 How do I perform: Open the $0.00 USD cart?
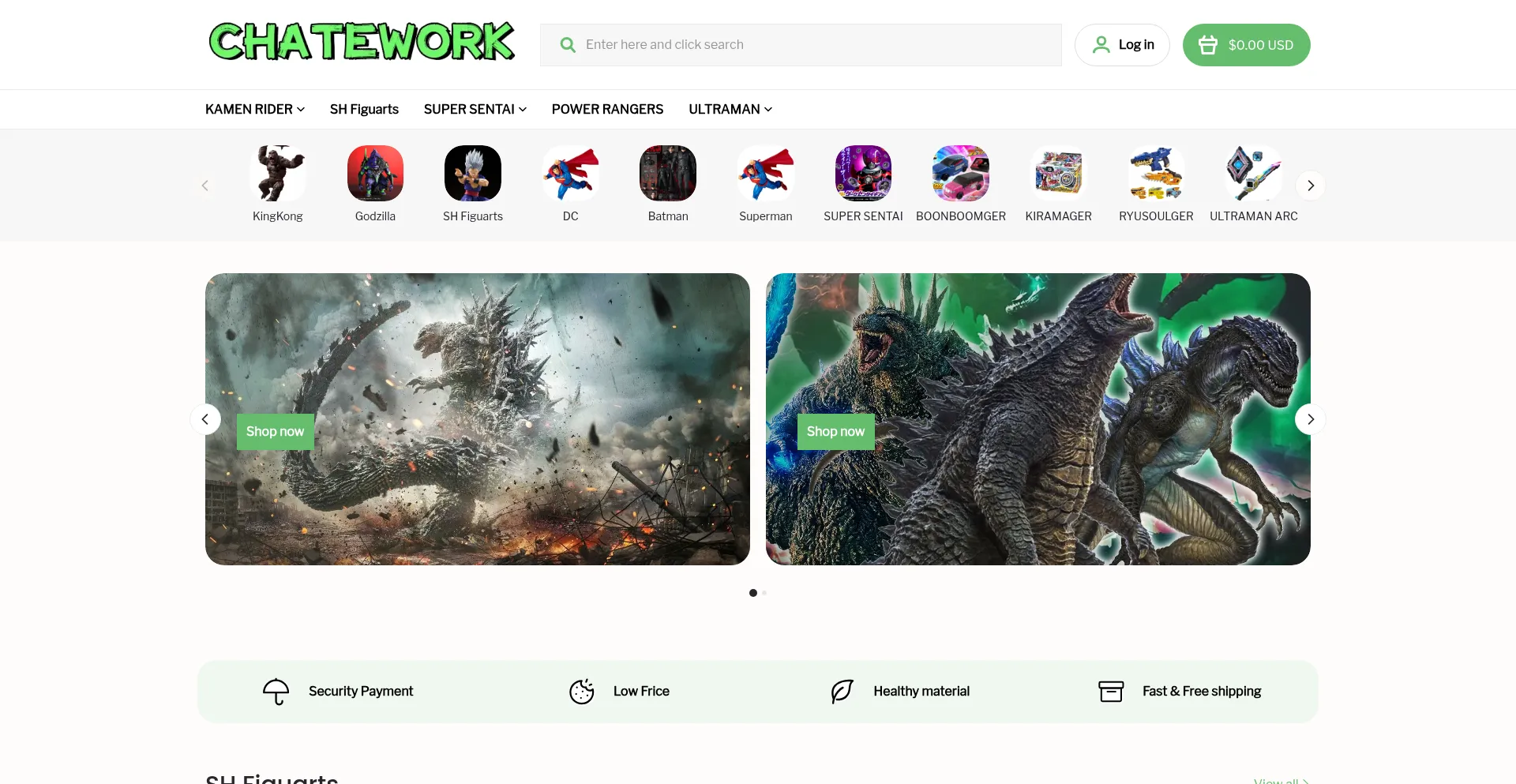coord(1247,45)
